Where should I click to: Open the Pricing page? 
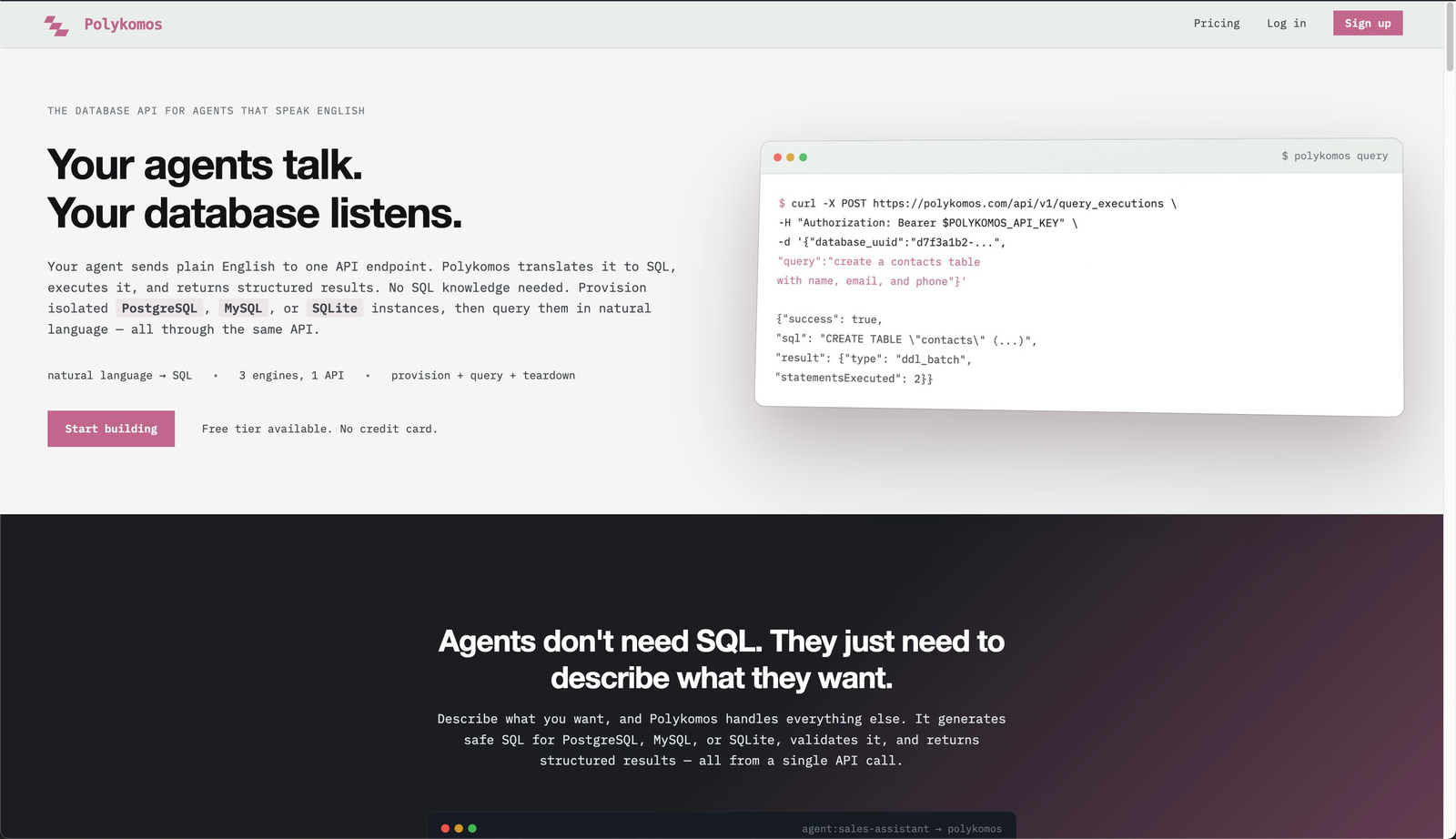1217,24
